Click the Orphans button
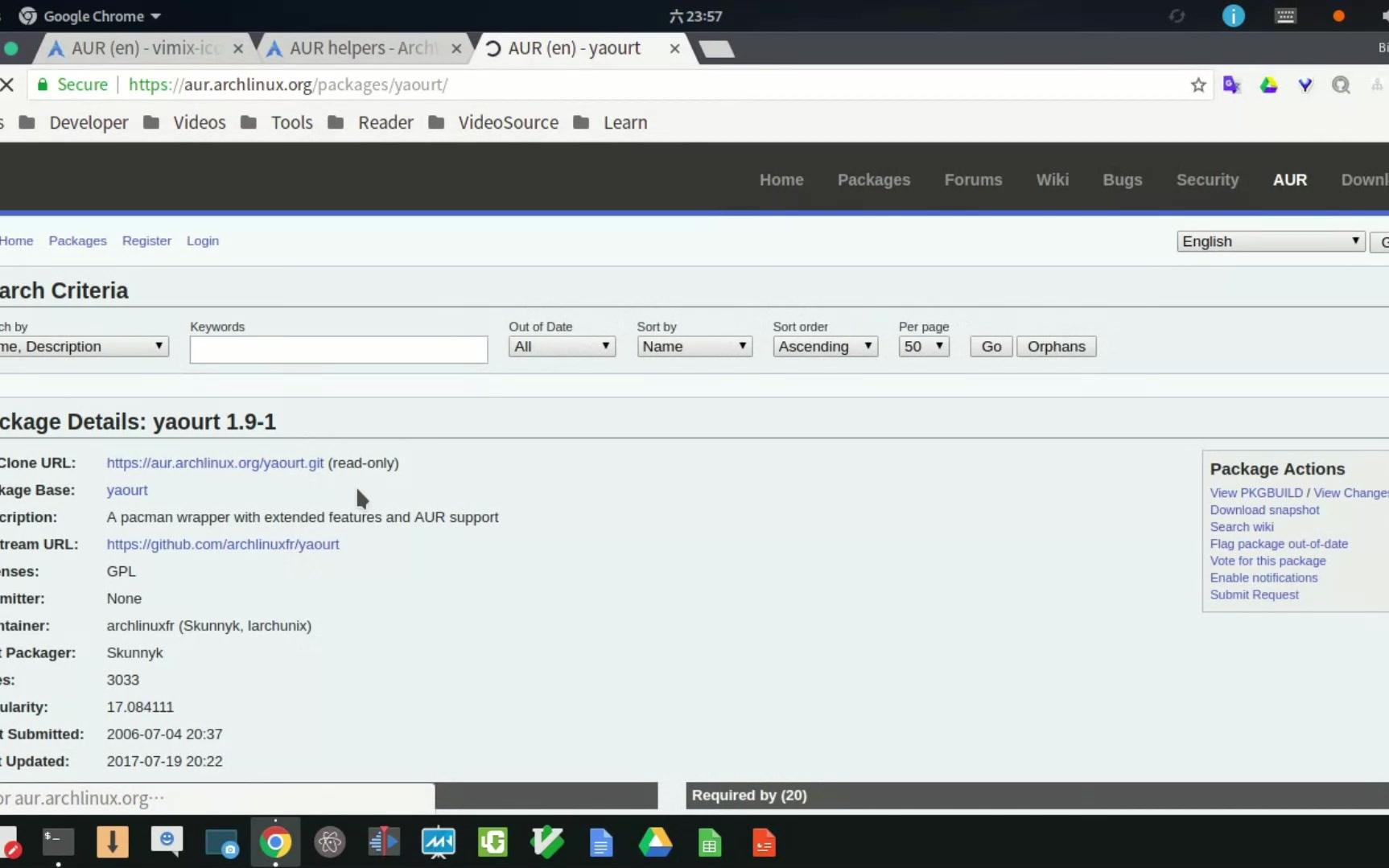The height and width of the screenshot is (868, 1389). click(x=1056, y=347)
